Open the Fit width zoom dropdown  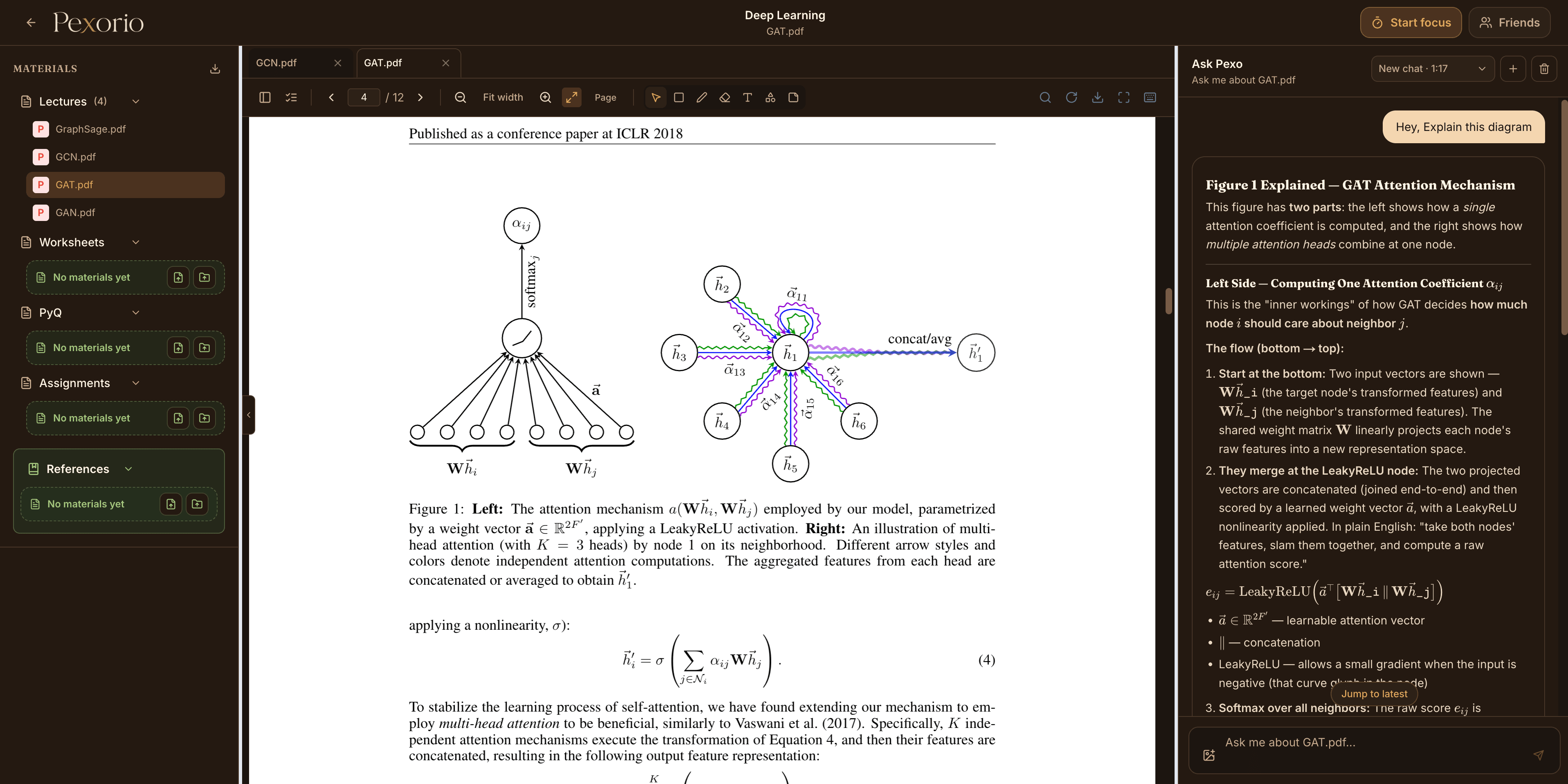(x=503, y=97)
